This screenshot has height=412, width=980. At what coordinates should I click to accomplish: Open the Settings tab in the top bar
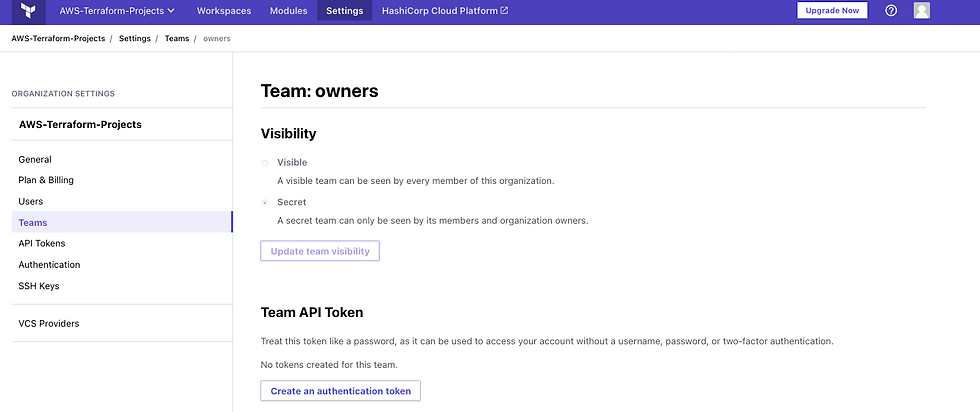[344, 11]
